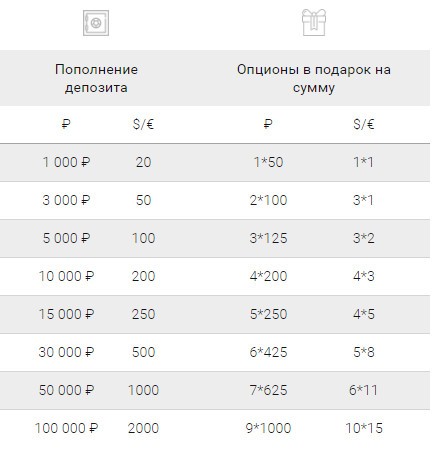Viewport: 432px width, 453px height.
Task: Select the 30 000 ₽ deposit cell
Action: point(66,352)
